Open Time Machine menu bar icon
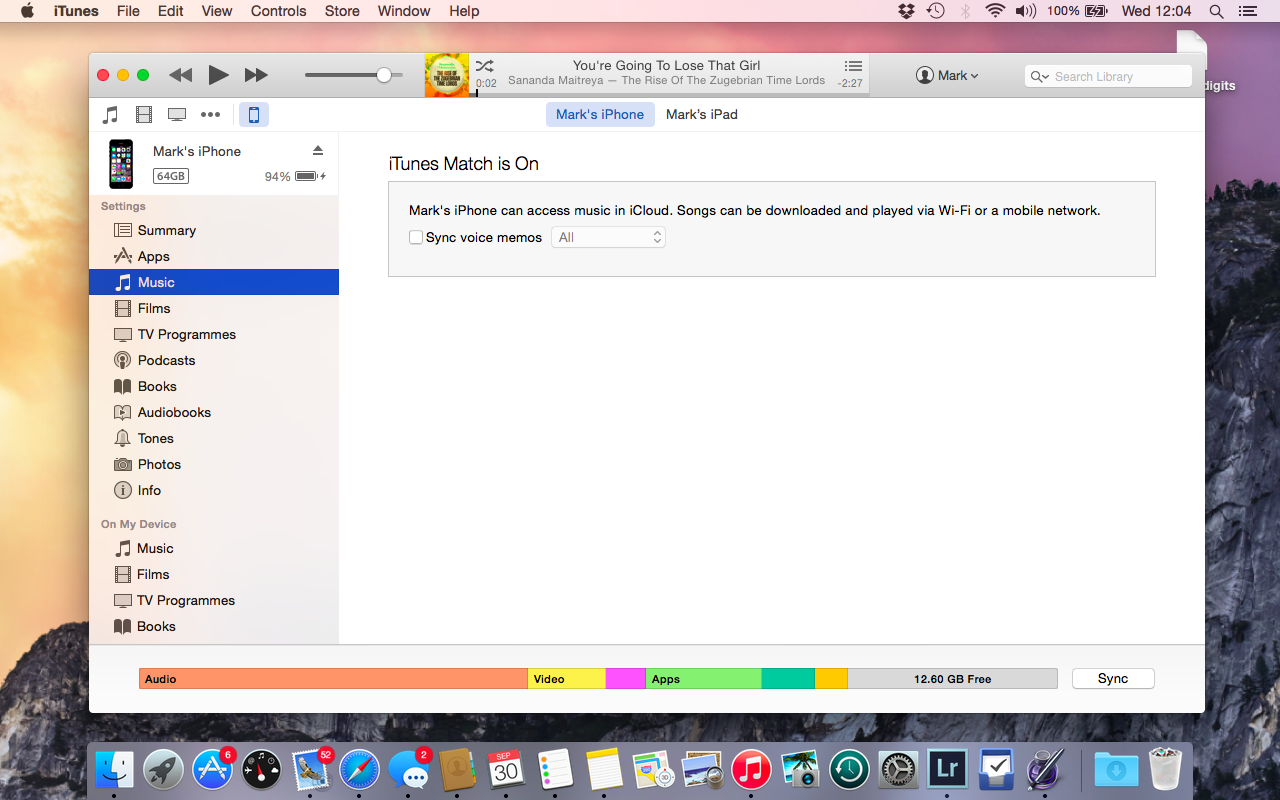 pyautogui.click(x=935, y=11)
